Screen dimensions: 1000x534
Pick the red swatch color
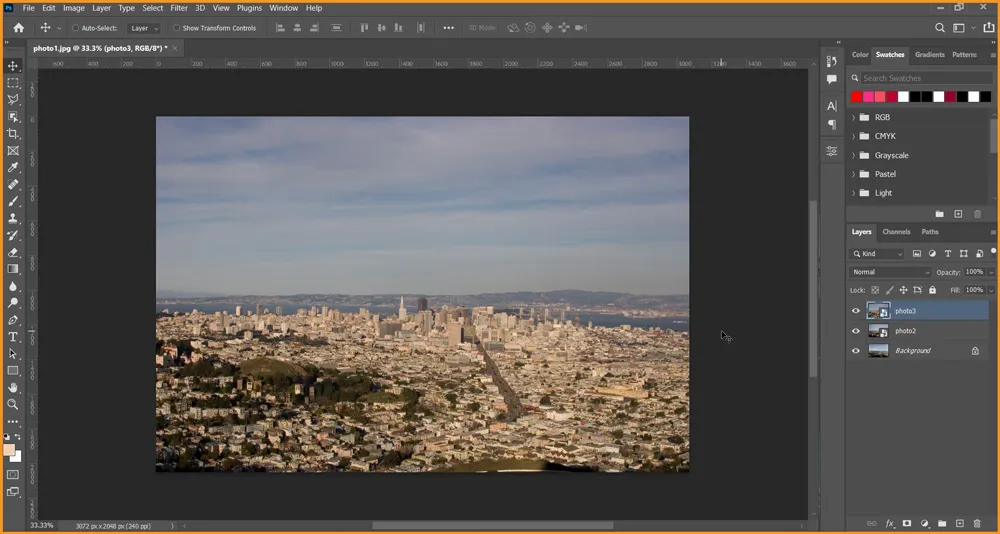coord(856,97)
